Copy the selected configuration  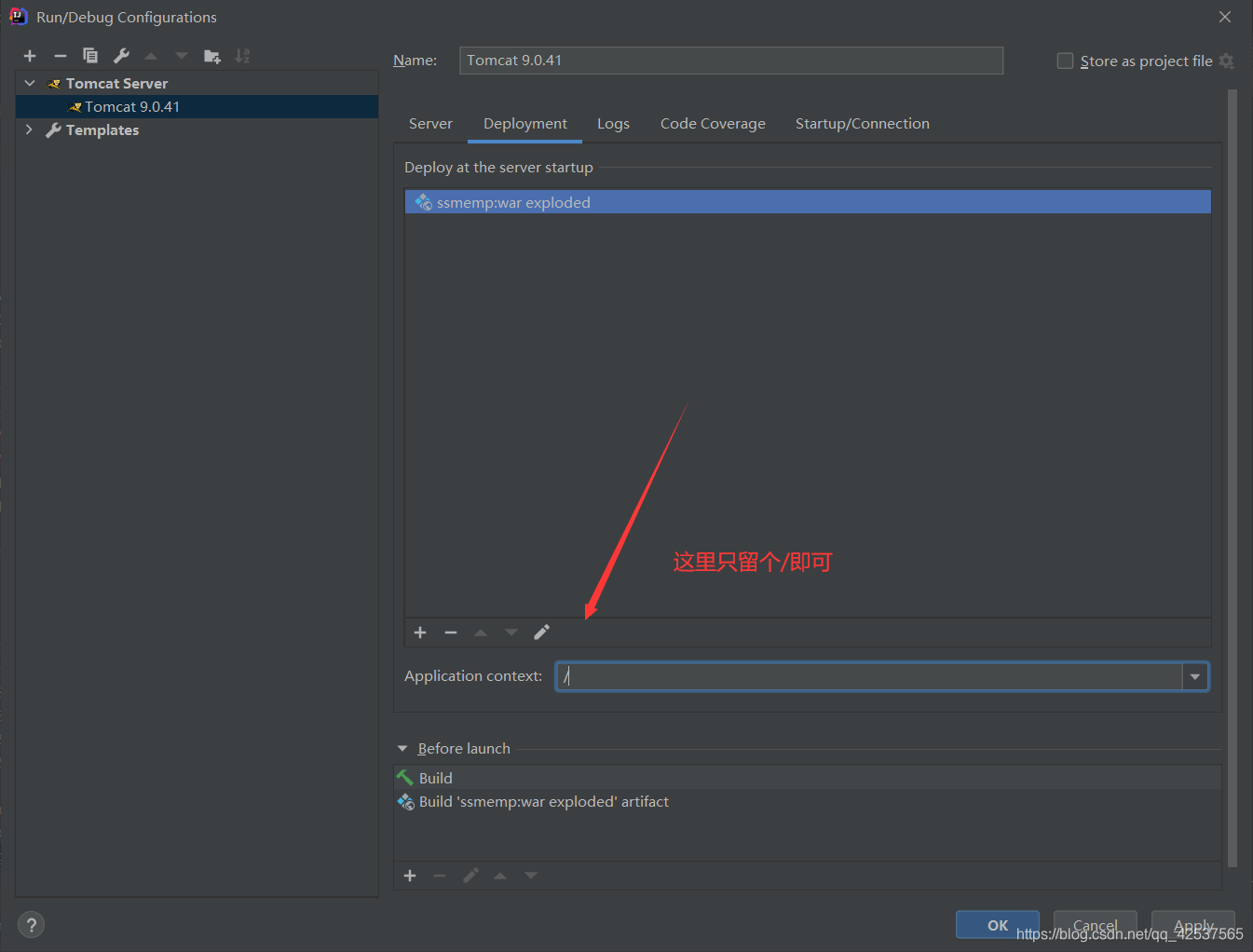click(x=90, y=56)
